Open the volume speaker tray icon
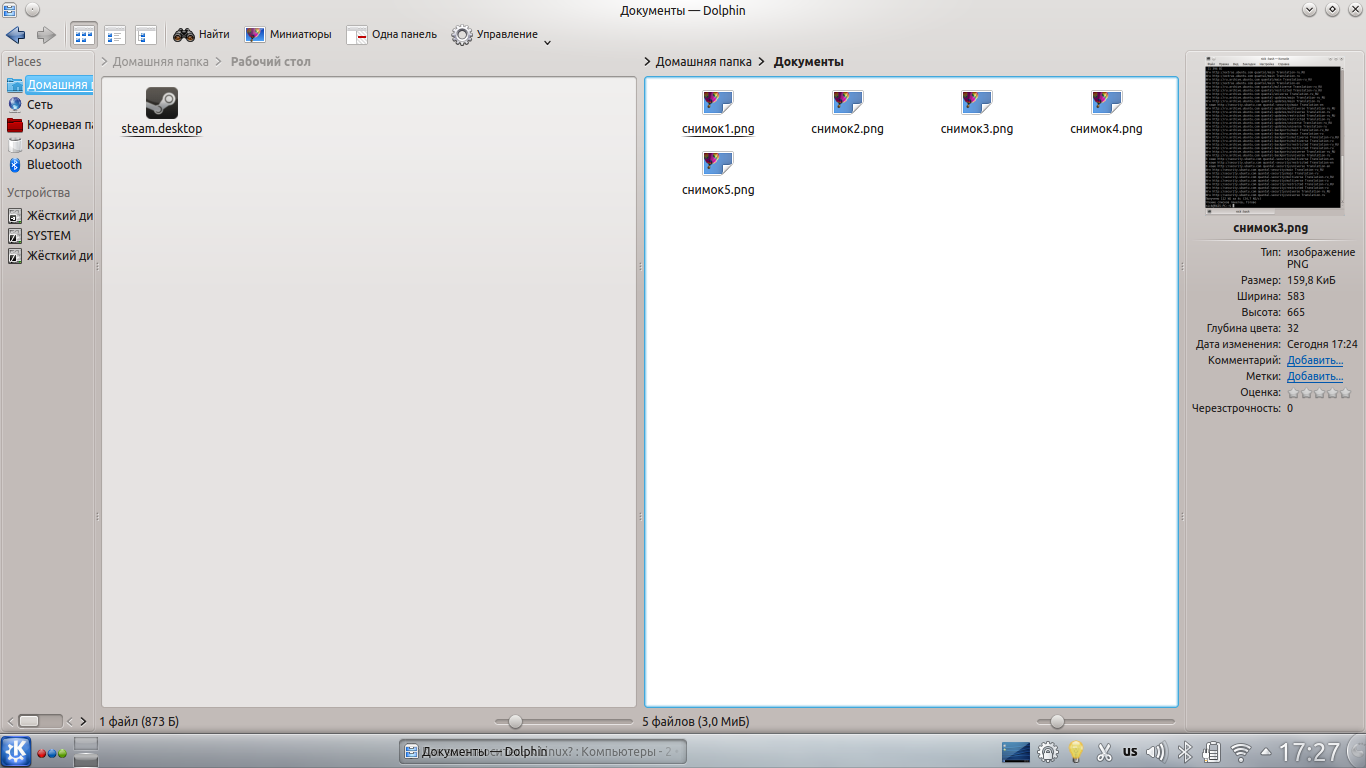The width and height of the screenshot is (1366, 768). [x=1157, y=751]
